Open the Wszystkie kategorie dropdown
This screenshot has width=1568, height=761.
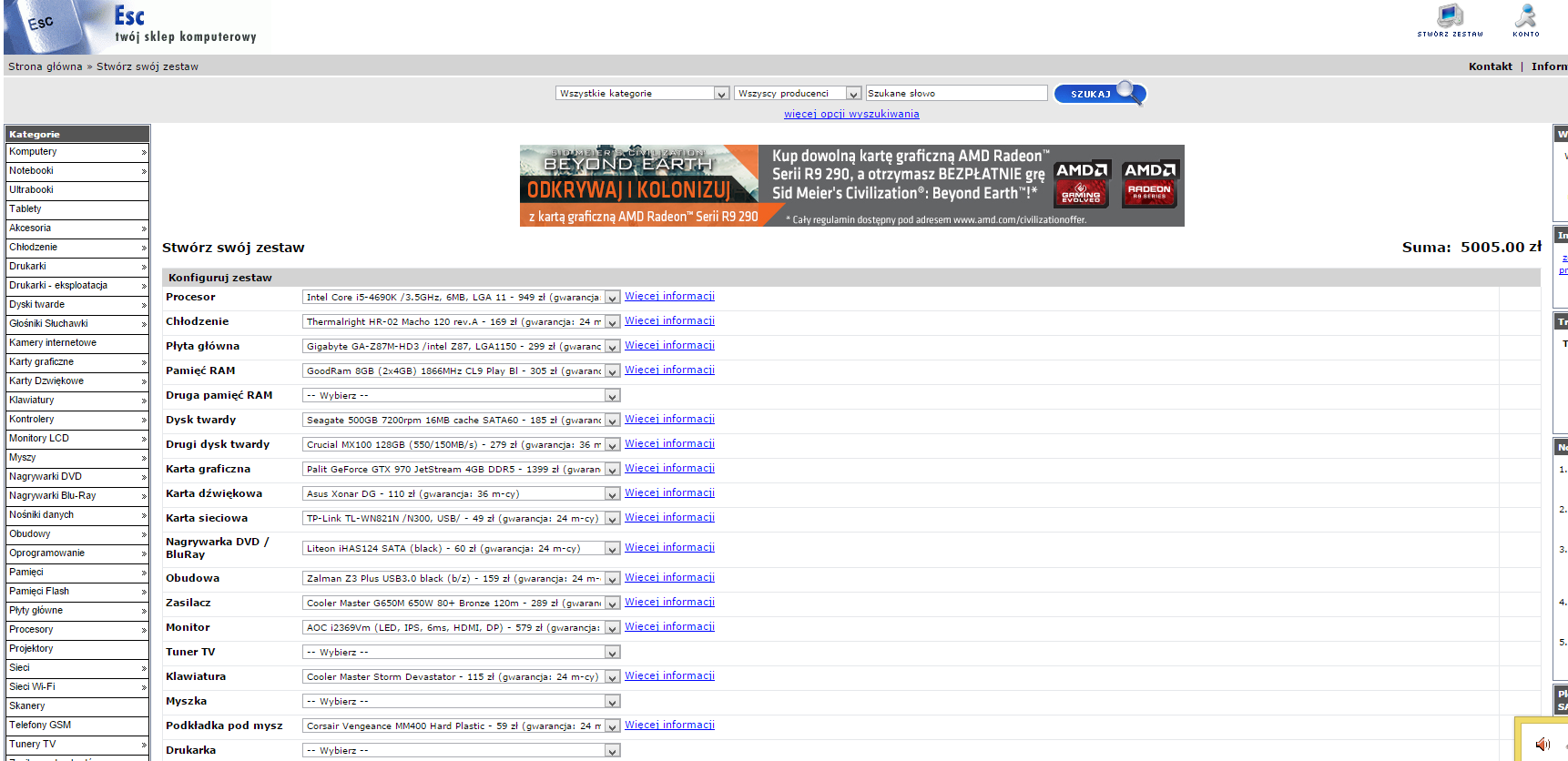point(643,93)
